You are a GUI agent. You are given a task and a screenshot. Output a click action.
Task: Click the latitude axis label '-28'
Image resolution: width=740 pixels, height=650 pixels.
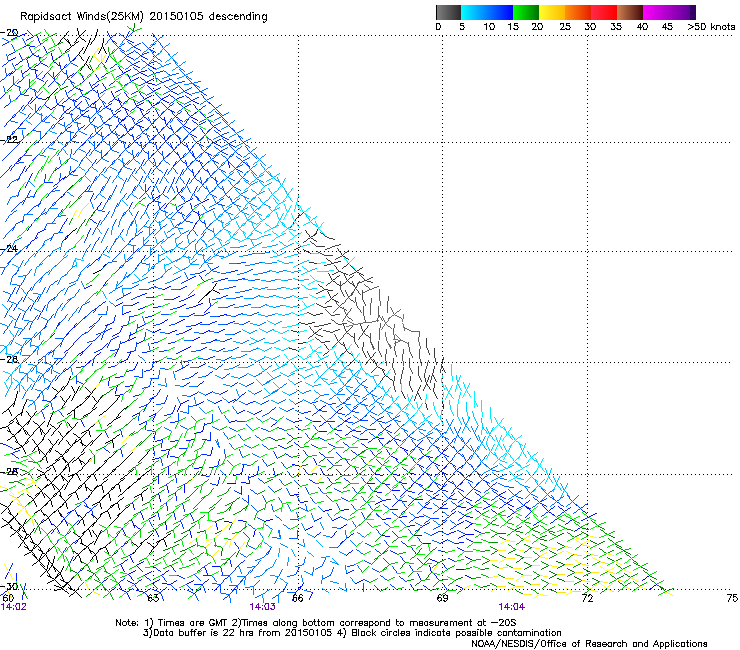(9, 471)
